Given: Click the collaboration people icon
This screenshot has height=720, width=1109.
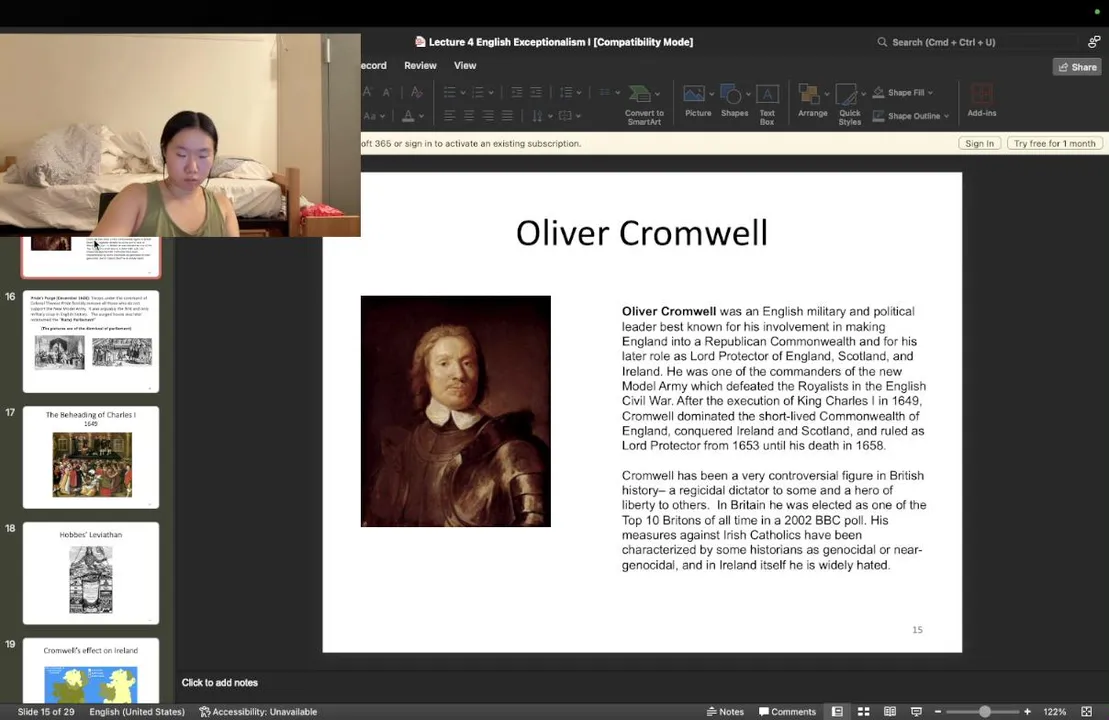Looking at the screenshot, I should (1093, 42).
